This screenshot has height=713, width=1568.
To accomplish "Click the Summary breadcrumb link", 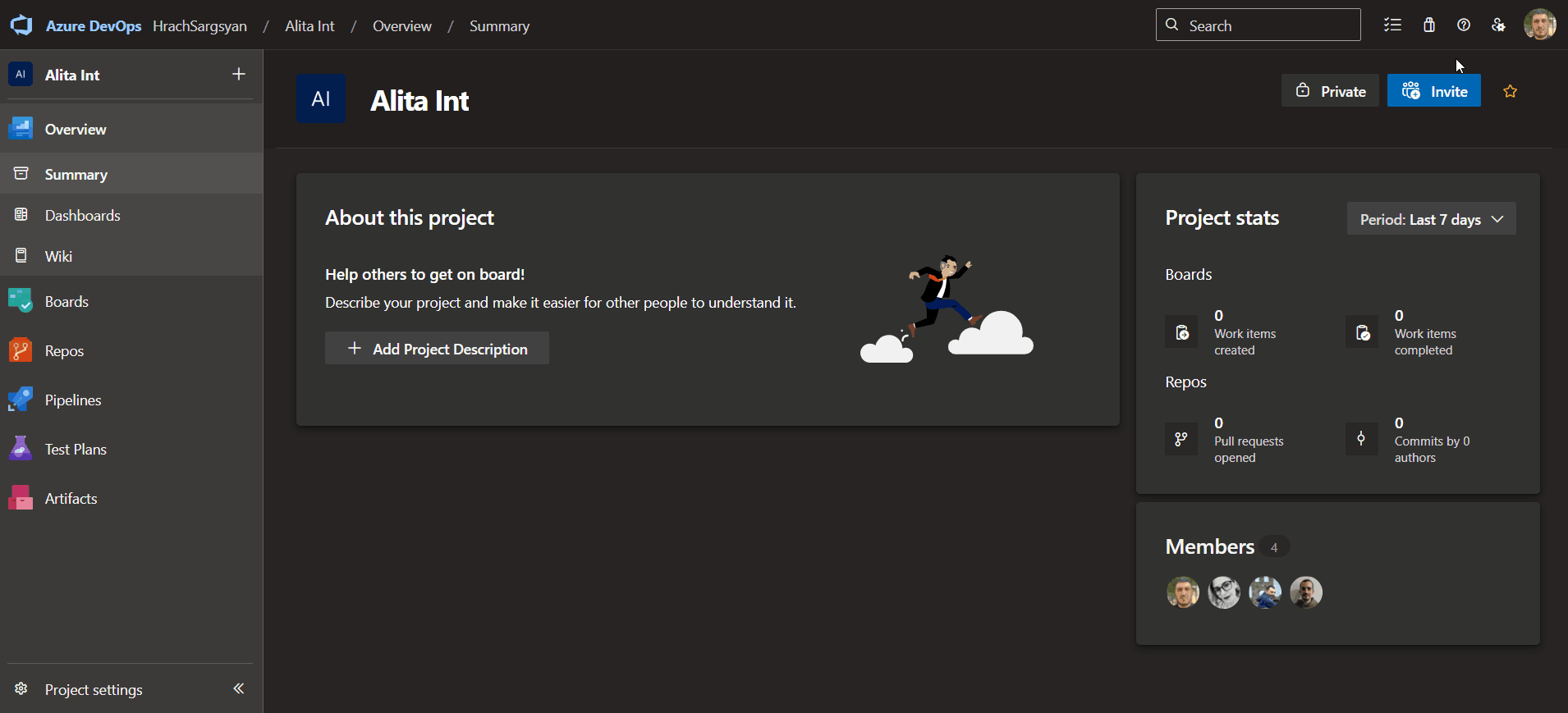I will point(499,26).
